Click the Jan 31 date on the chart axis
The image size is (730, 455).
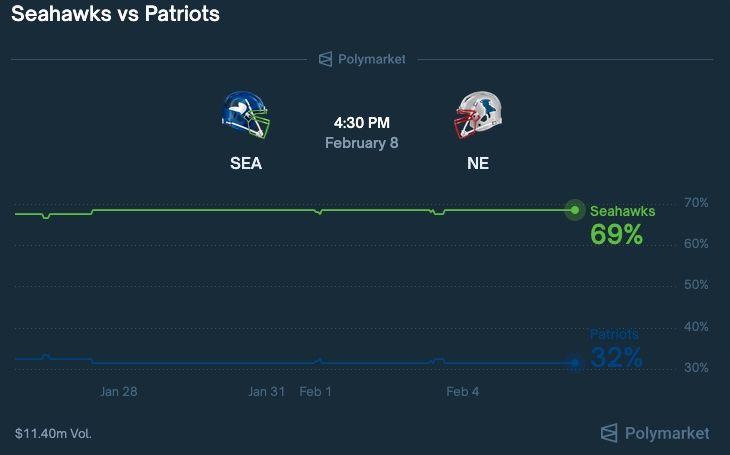pos(267,392)
